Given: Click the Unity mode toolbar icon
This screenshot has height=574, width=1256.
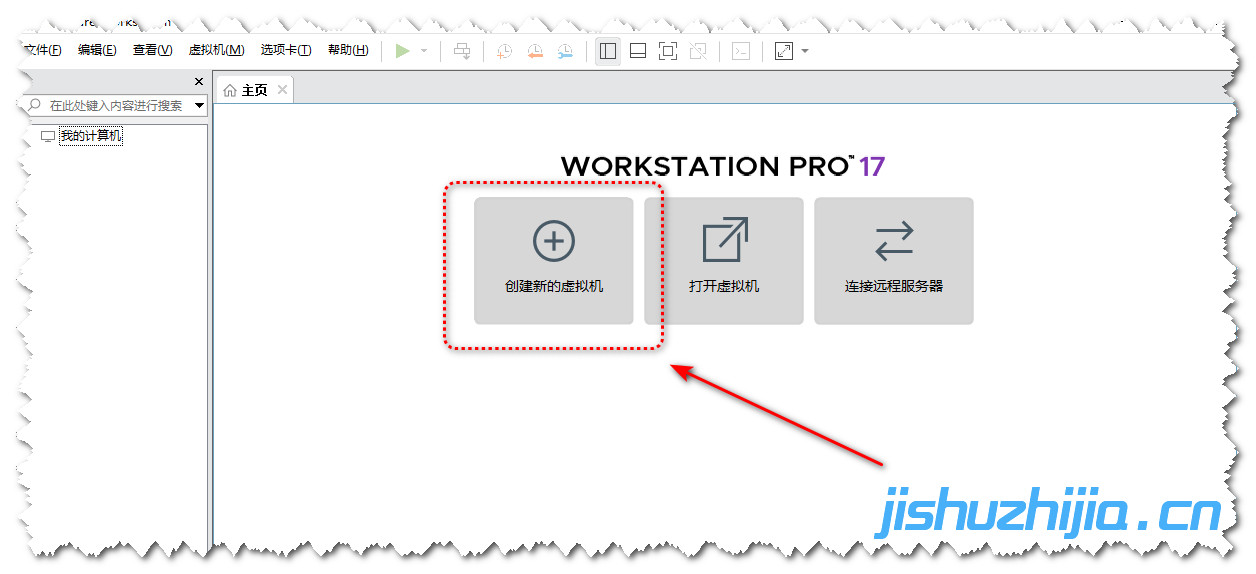Looking at the screenshot, I should point(698,51).
